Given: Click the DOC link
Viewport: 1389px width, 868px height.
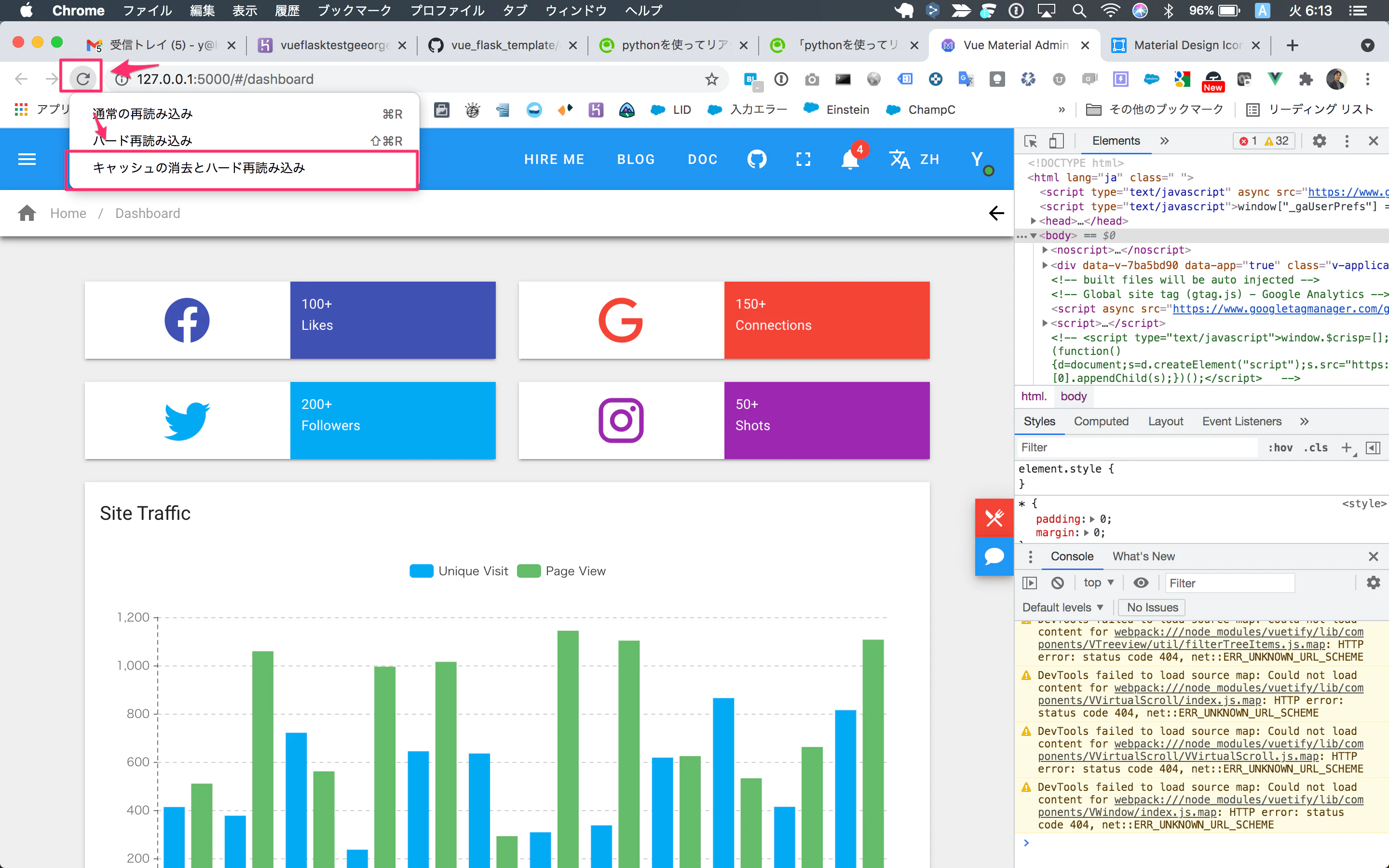Looking at the screenshot, I should [x=703, y=159].
